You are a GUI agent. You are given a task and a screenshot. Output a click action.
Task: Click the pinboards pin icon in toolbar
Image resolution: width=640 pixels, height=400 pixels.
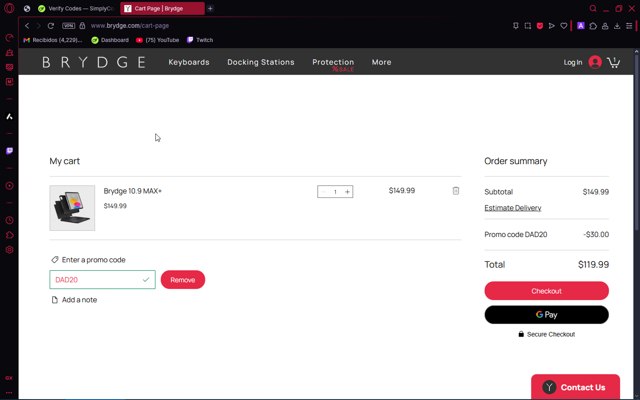tap(516, 26)
